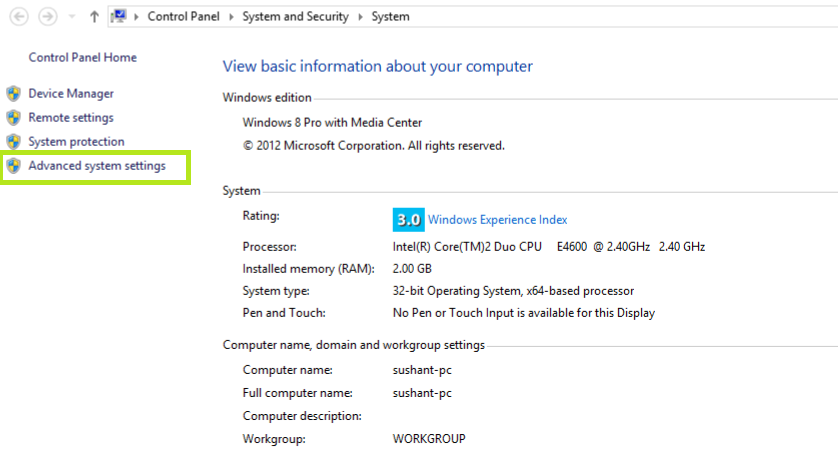
Task: Click the computer icon in address bar
Action: 119,16
